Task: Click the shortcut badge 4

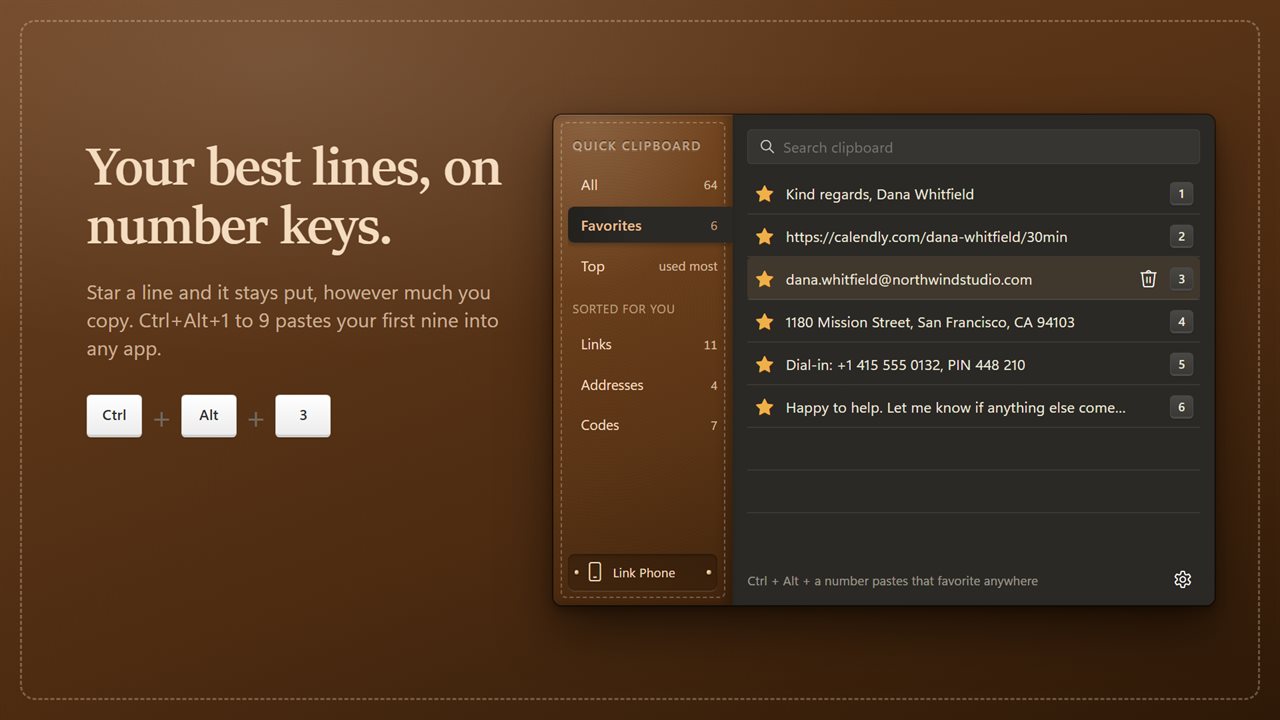Action: [x=1181, y=322]
